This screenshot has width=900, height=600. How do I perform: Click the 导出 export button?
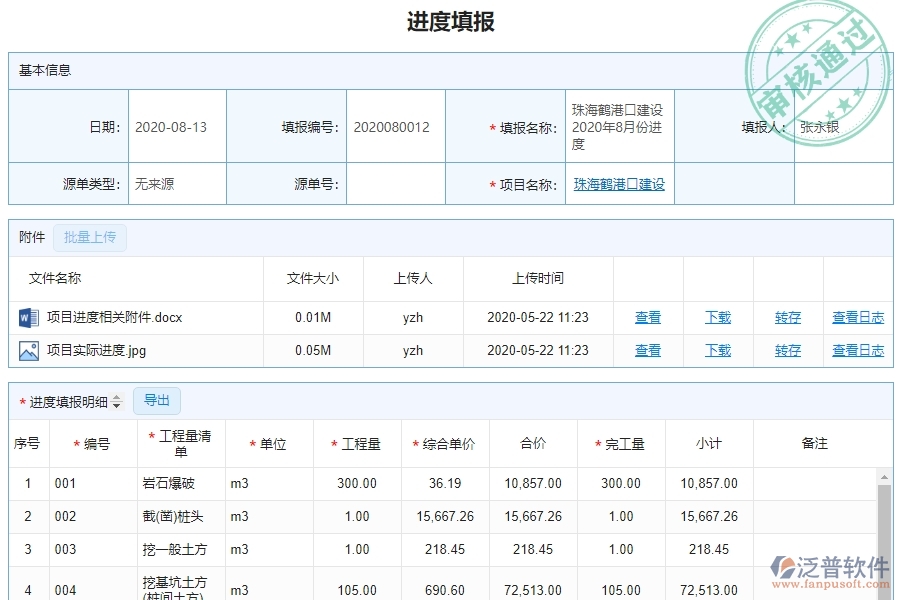[x=156, y=400]
